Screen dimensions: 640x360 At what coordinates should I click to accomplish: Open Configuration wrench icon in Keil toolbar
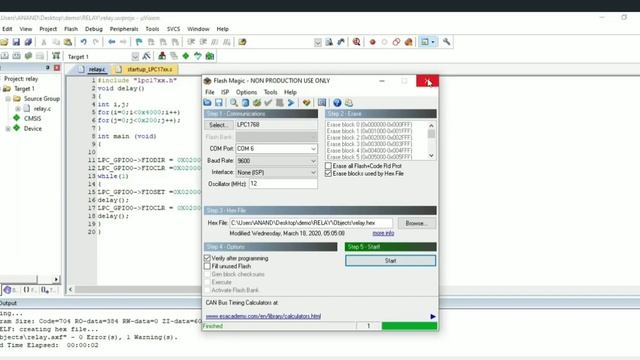(447, 42)
